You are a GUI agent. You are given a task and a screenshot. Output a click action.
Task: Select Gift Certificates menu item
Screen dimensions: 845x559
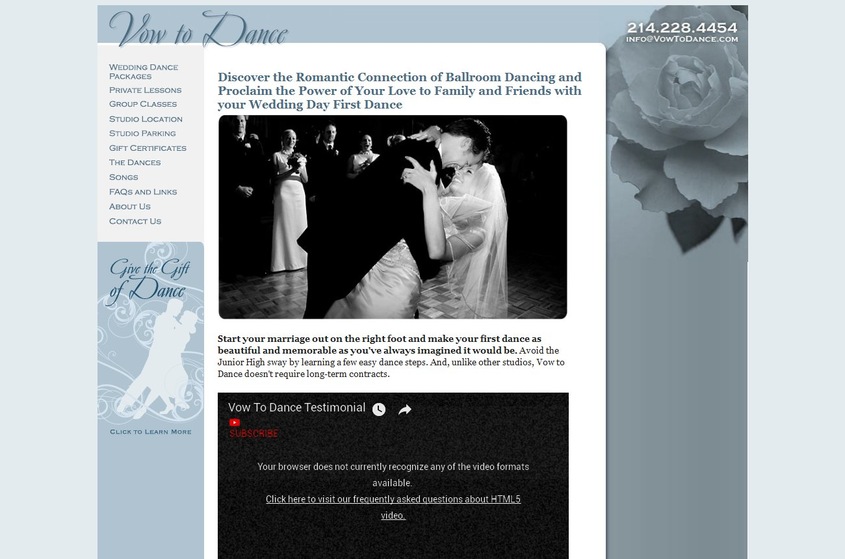[x=148, y=148]
